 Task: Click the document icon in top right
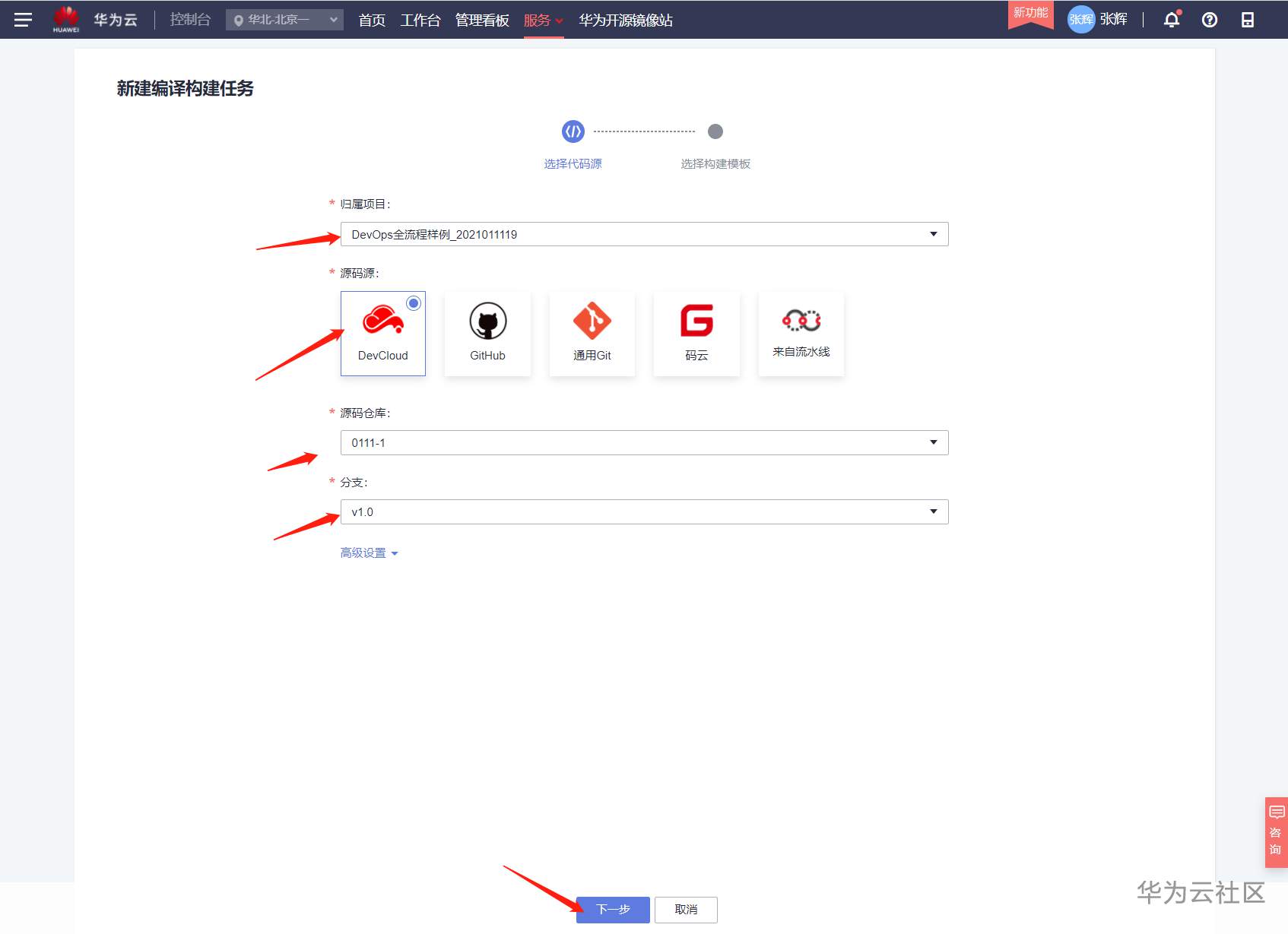click(1248, 20)
